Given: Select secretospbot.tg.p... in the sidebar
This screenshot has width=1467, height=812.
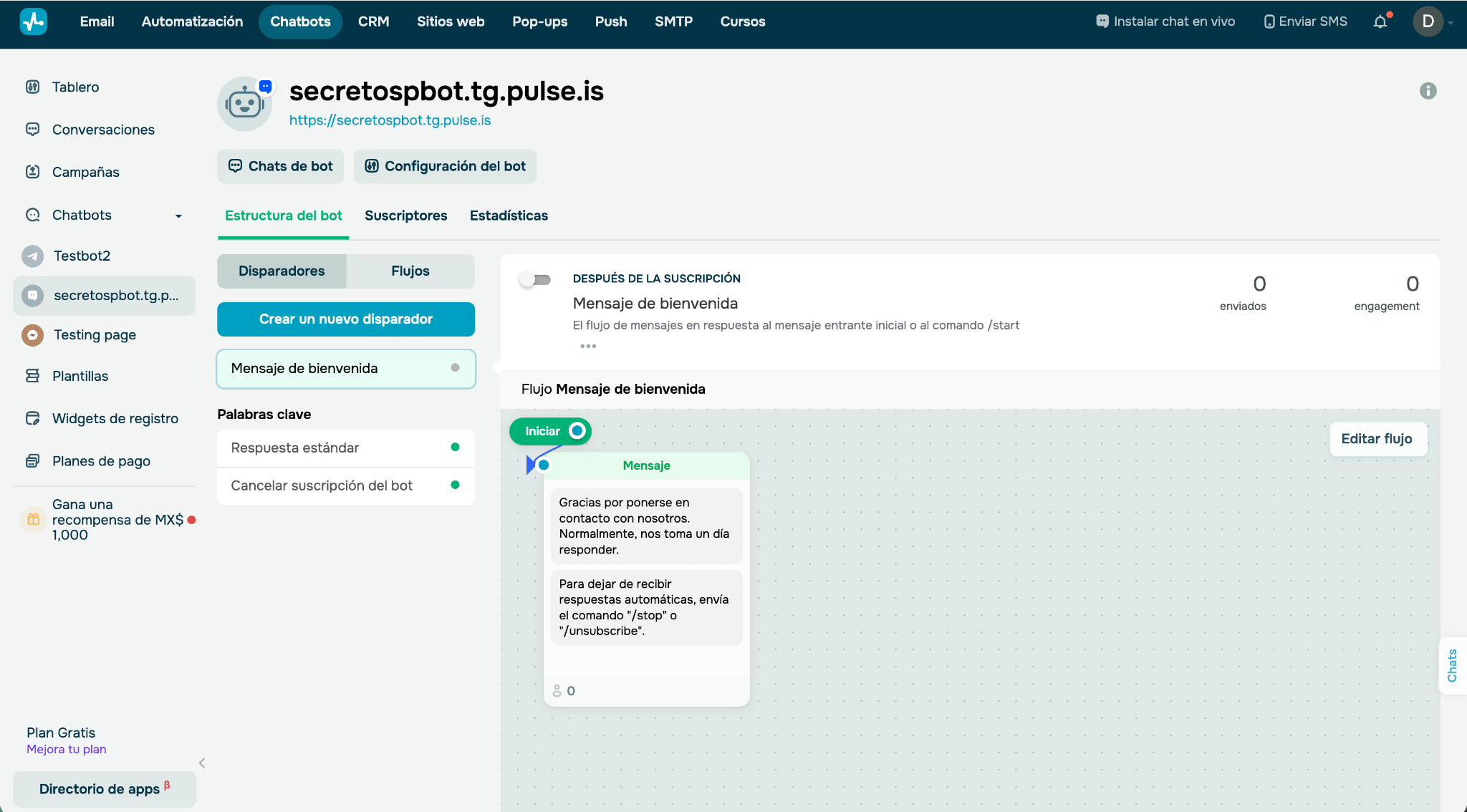Looking at the screenshot, I should pos(105,295).
